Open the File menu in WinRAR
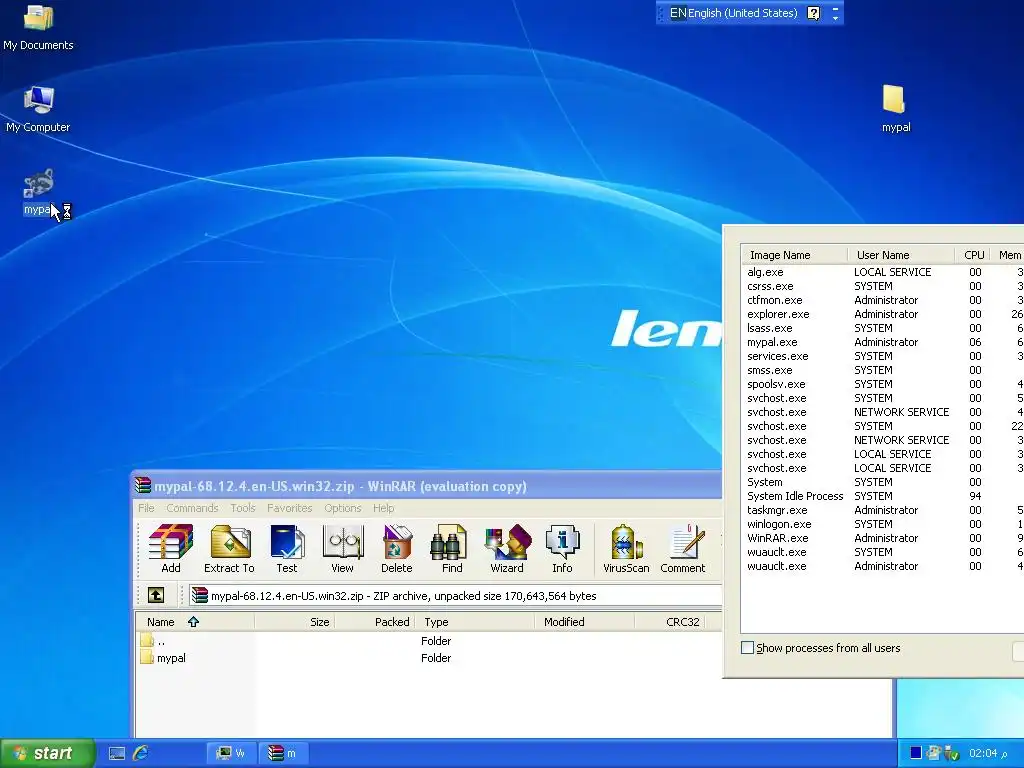The image size is (1024, 768). coord(146,508)
